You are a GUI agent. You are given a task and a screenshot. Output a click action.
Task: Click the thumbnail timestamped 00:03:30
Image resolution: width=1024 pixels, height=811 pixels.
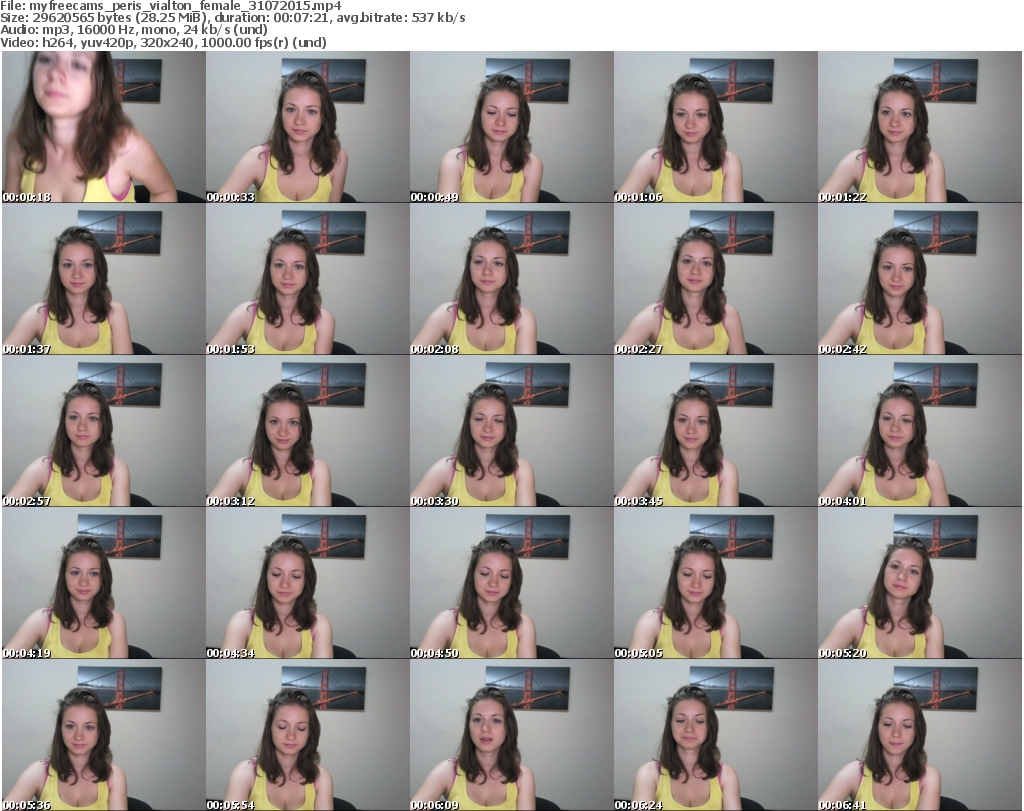coord(511,431)
